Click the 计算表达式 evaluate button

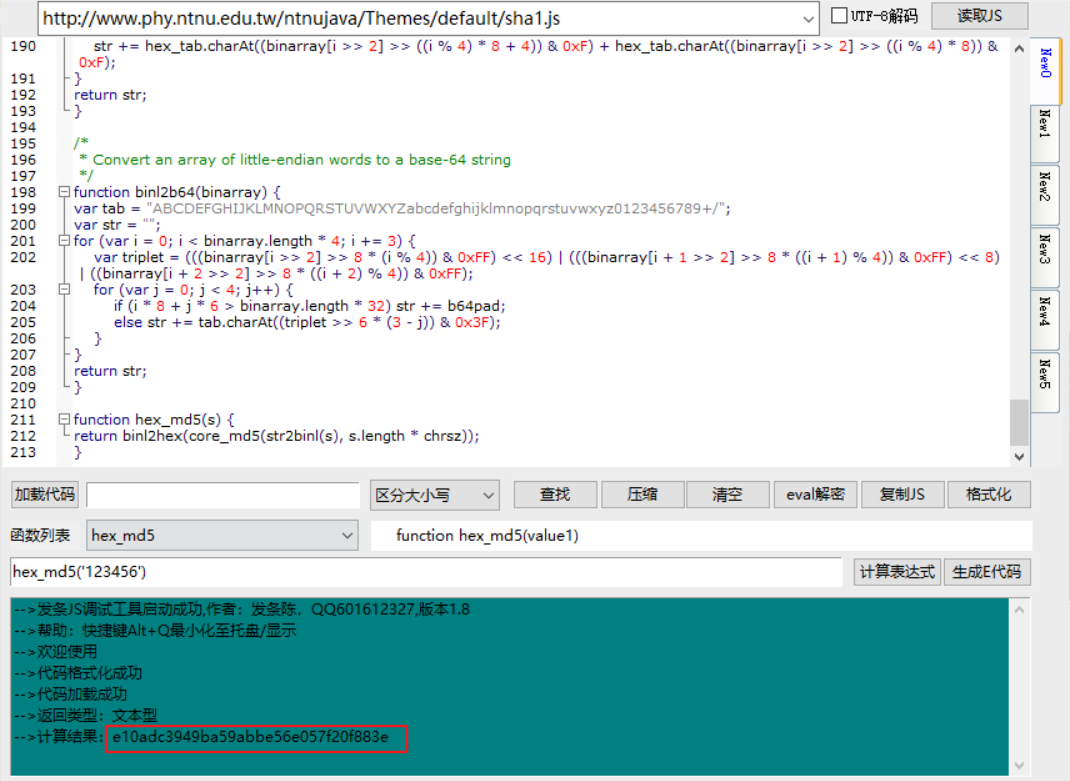(898, 572)
